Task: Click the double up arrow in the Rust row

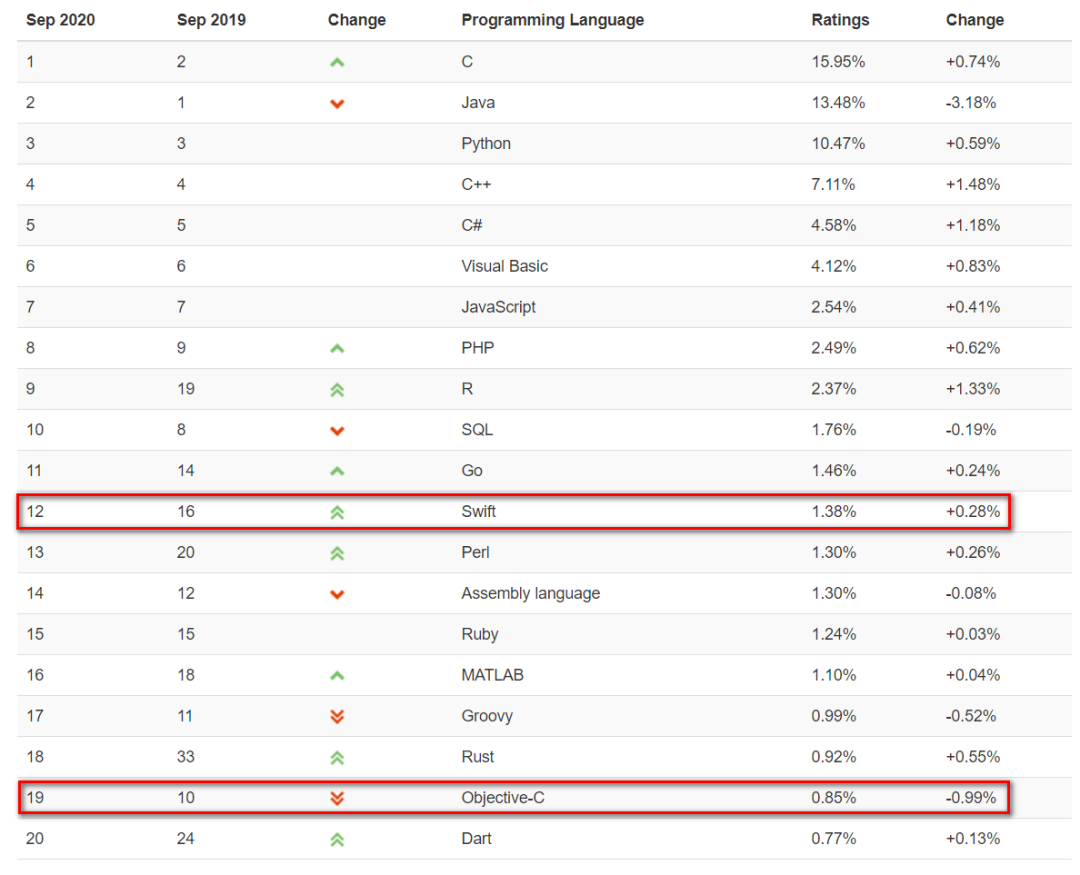Action: 337,758
